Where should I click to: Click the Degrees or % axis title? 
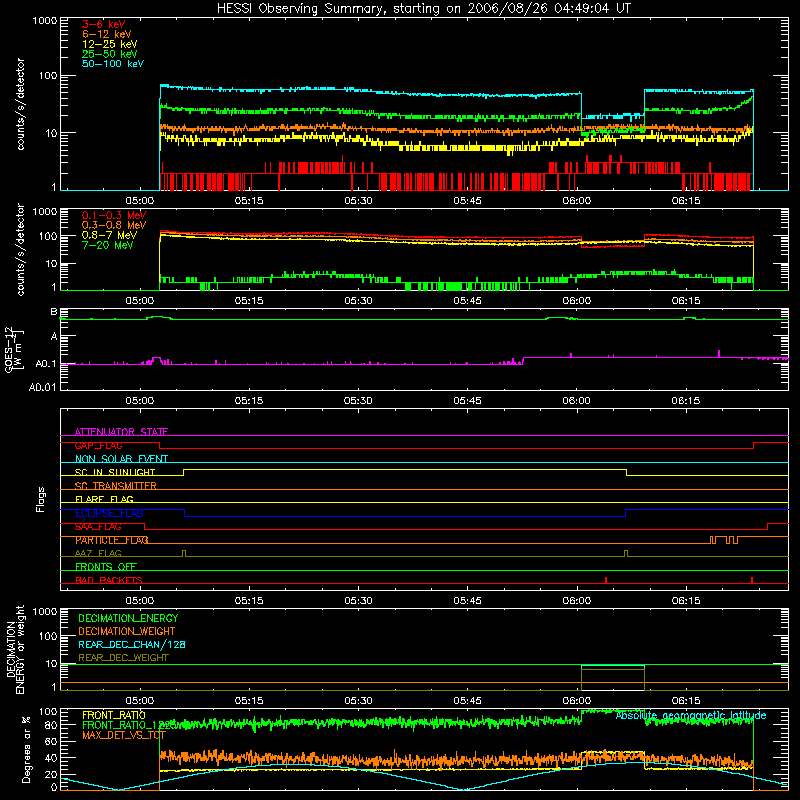coord(26,750)
